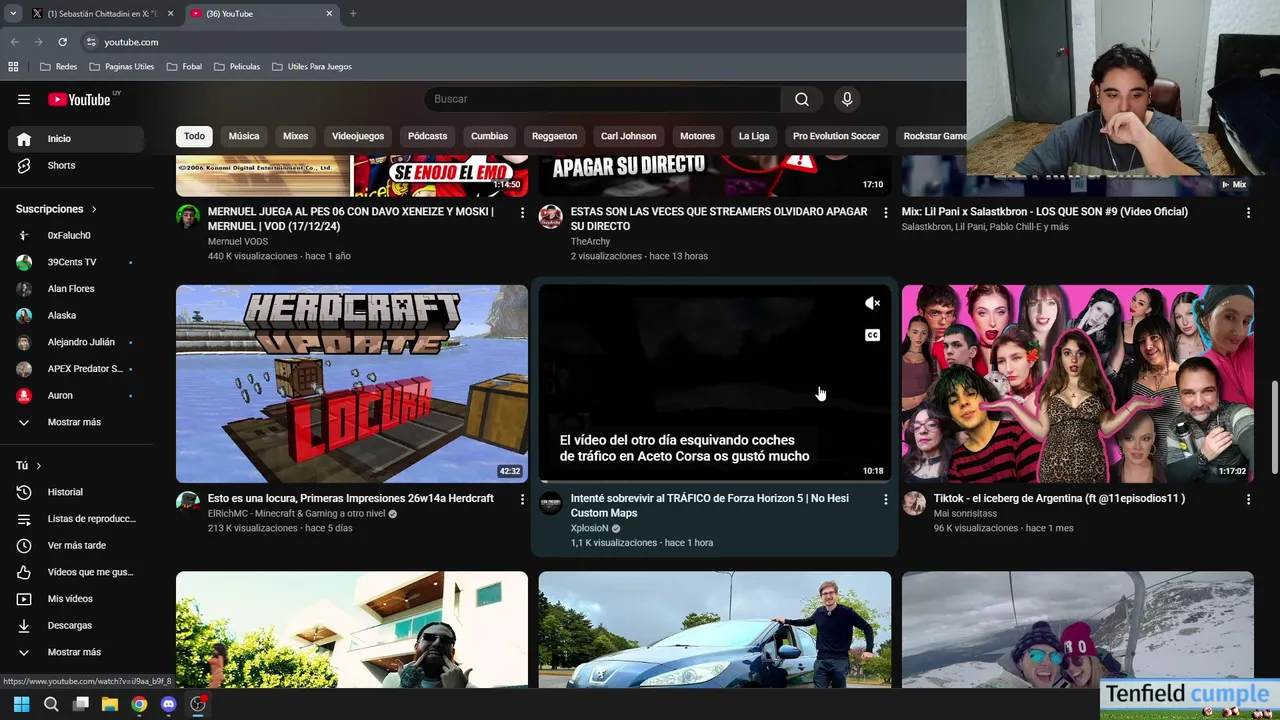Open the browser tab search dropdown
This screenshot has width=1280, height=720.
(12, 14)
